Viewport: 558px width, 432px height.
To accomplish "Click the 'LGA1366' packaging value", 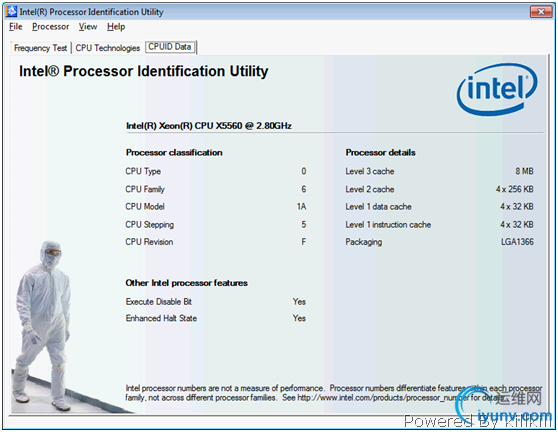I will pyautogui.click(x=517, y=242).
